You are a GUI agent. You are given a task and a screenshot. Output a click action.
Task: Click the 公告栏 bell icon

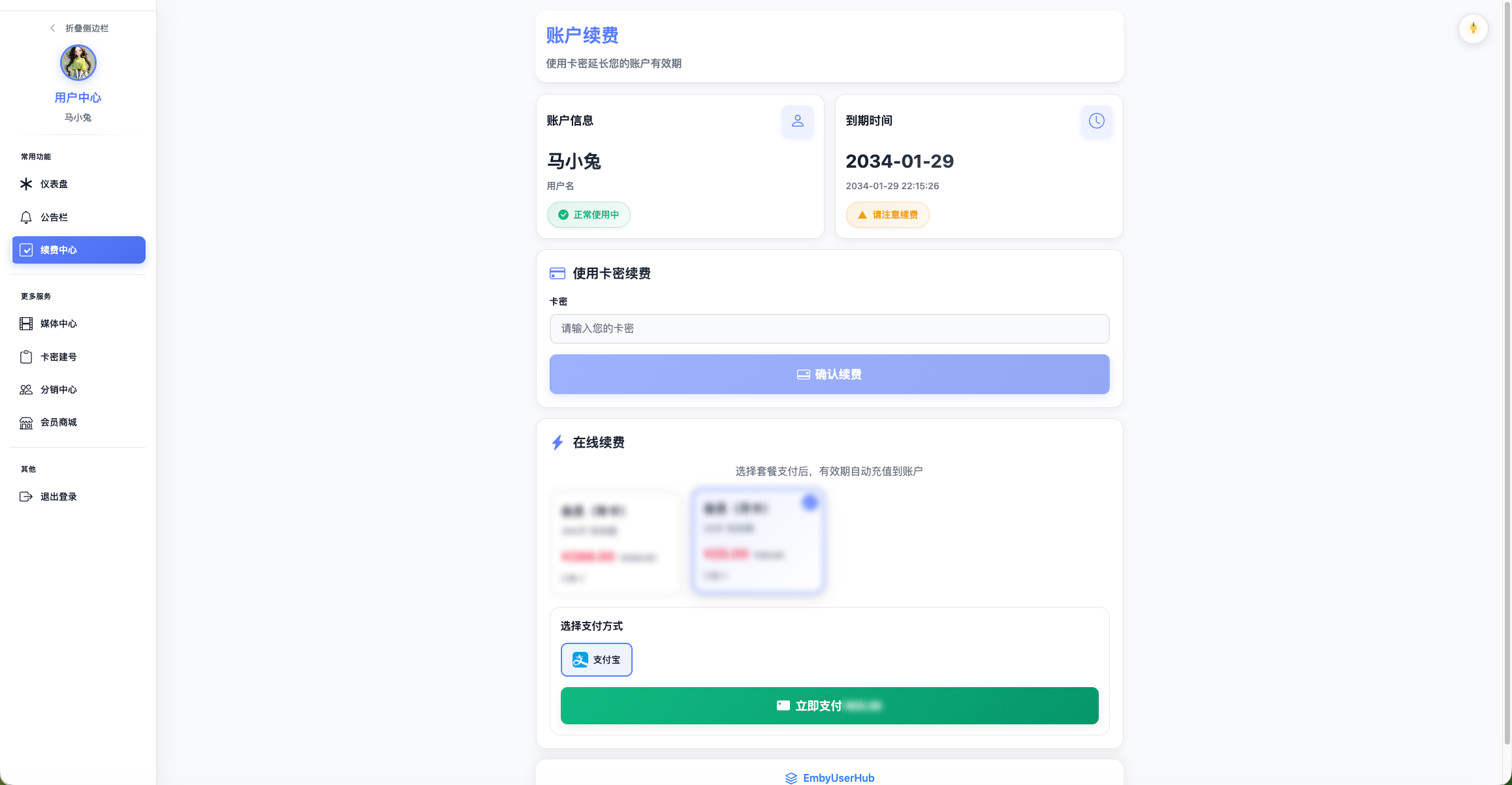(x=26, y=217)
